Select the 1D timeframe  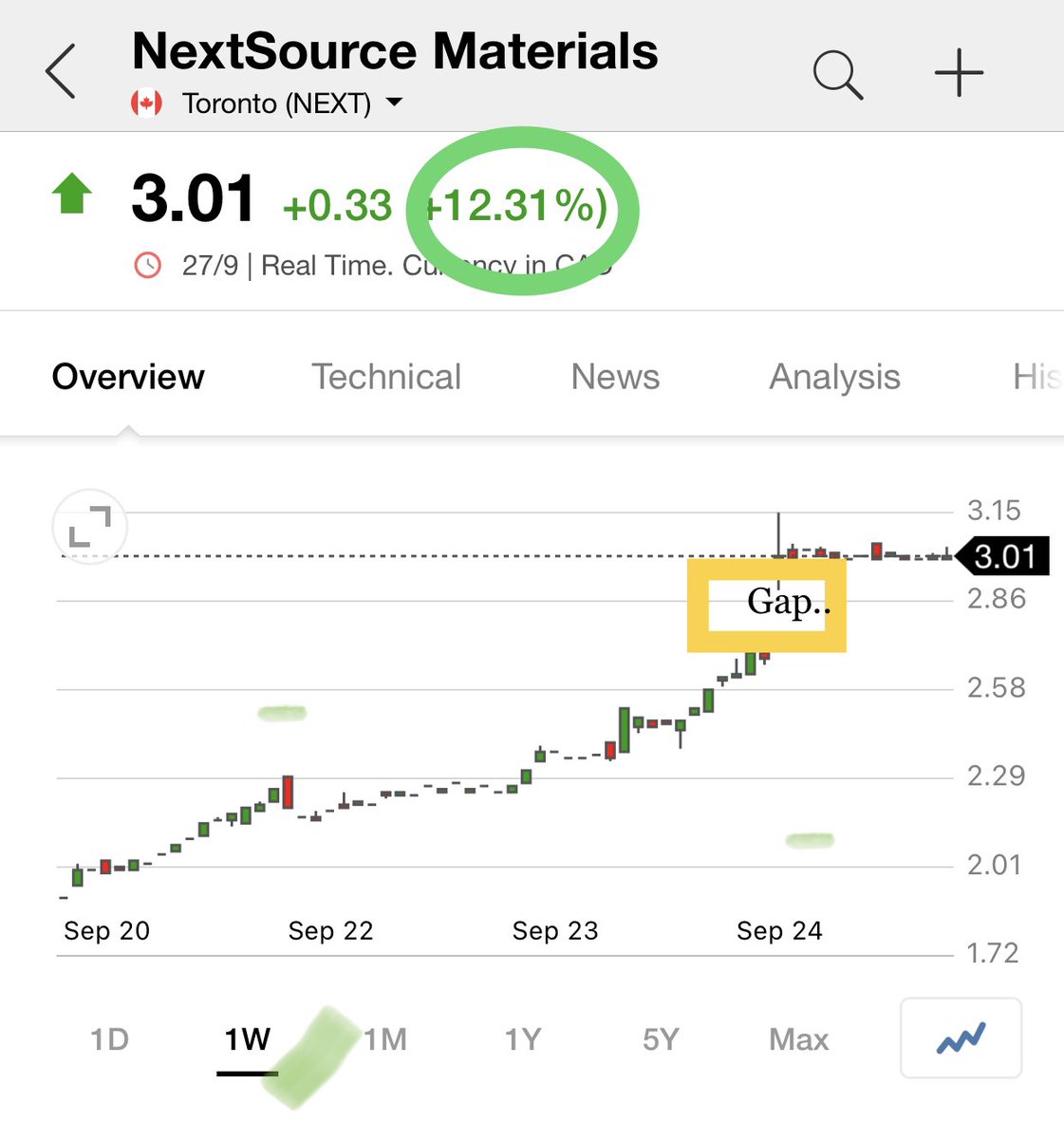pyautogui.click(x=109, y=1039)
